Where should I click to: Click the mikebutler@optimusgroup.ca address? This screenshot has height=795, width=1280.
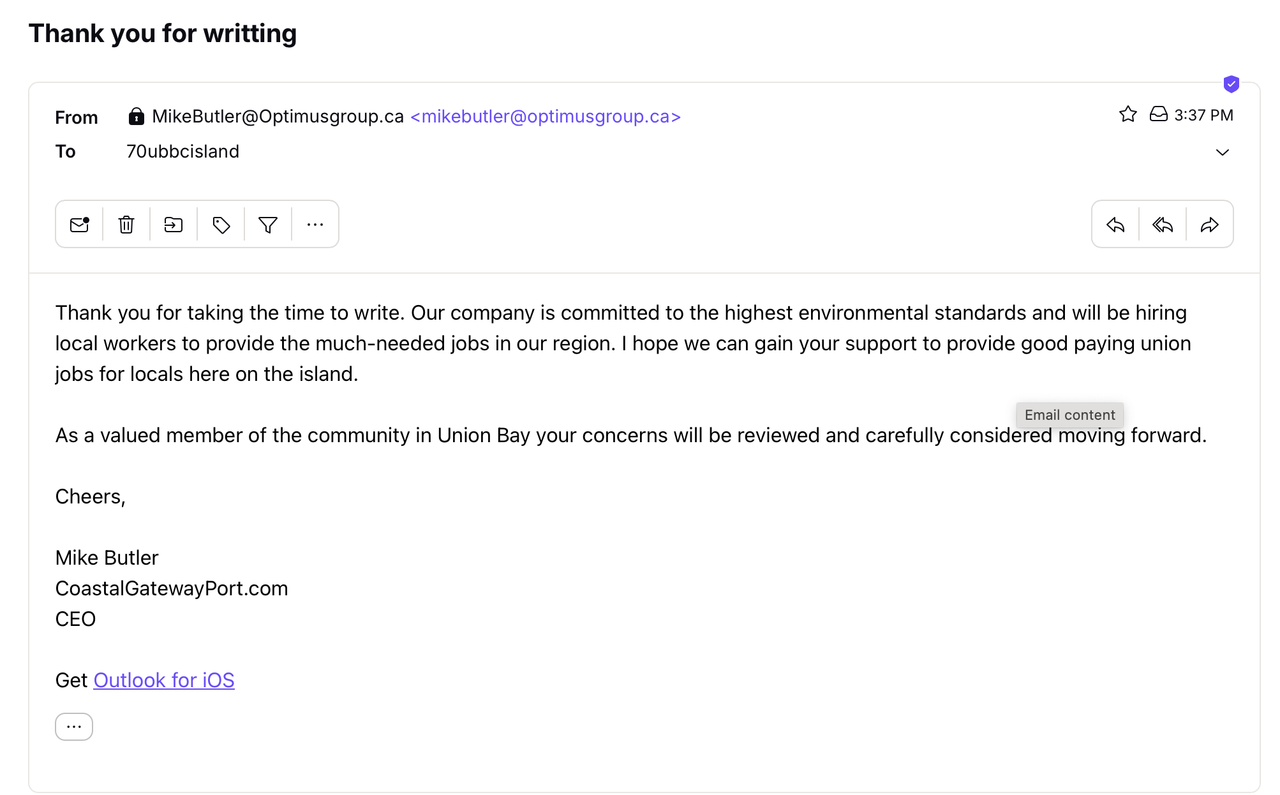[x=545, y=117]
